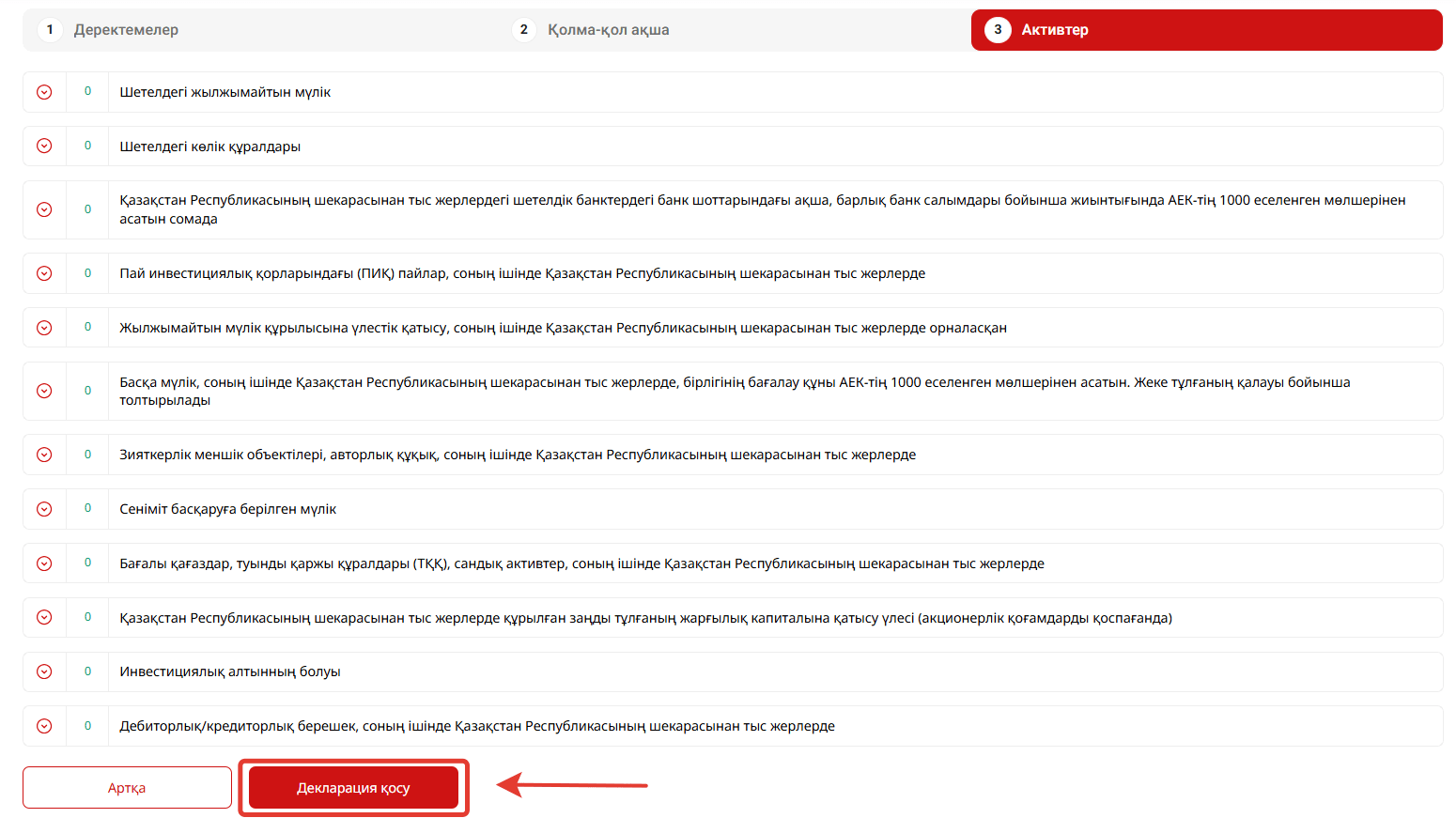The image size is (1456, 818).
Task: Click the 'Сенімгі басқаруға берілген мүлік' row text
Action: coord(227,509)
